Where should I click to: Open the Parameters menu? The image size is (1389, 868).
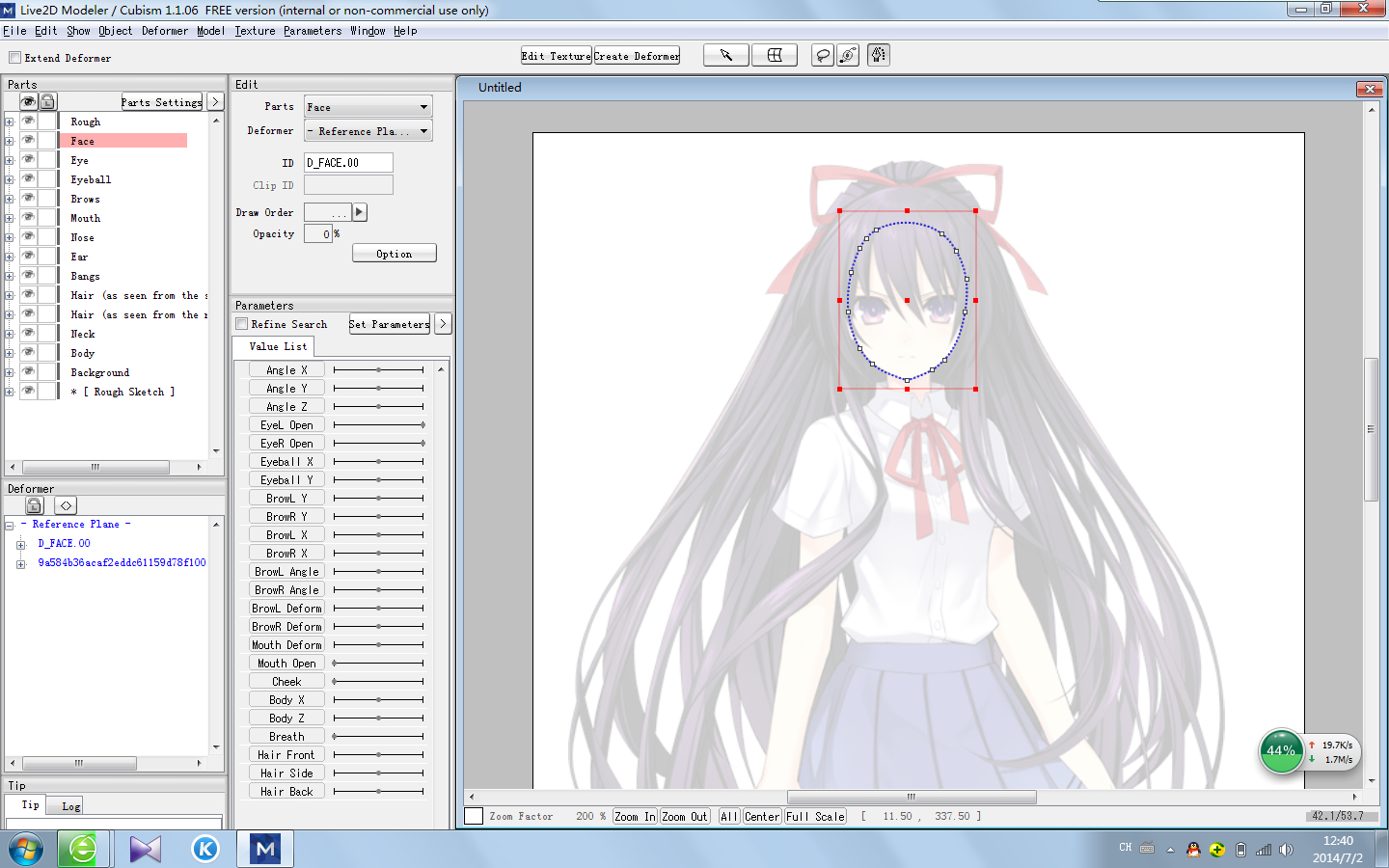(313, 31)
